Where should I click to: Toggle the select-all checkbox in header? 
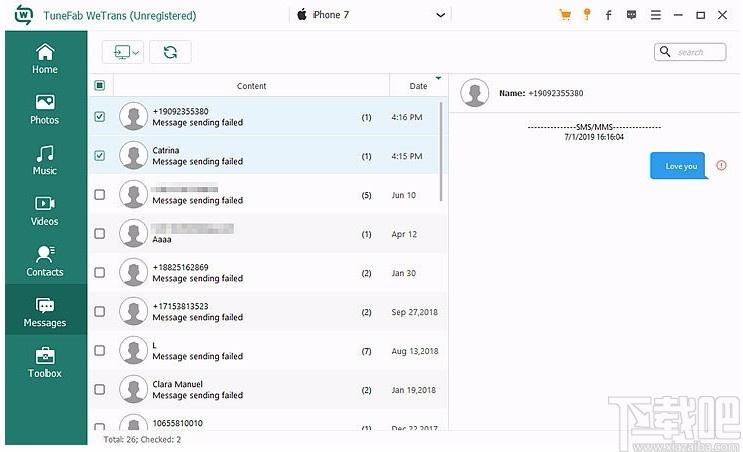[x=100, y=85]
